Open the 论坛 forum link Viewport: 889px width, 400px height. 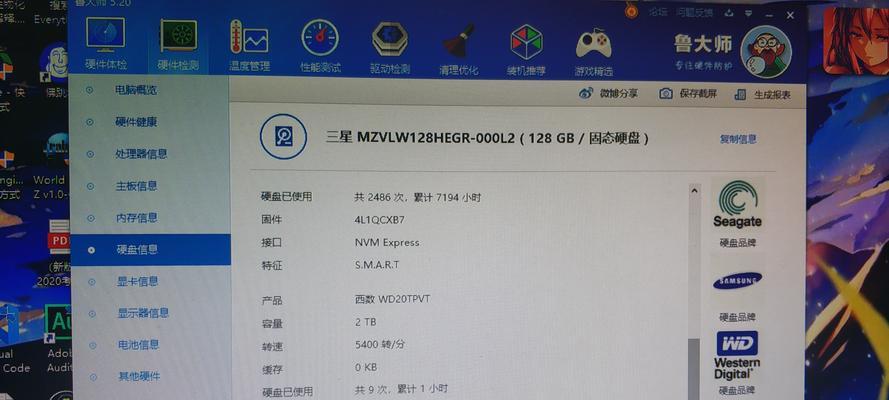658,11
